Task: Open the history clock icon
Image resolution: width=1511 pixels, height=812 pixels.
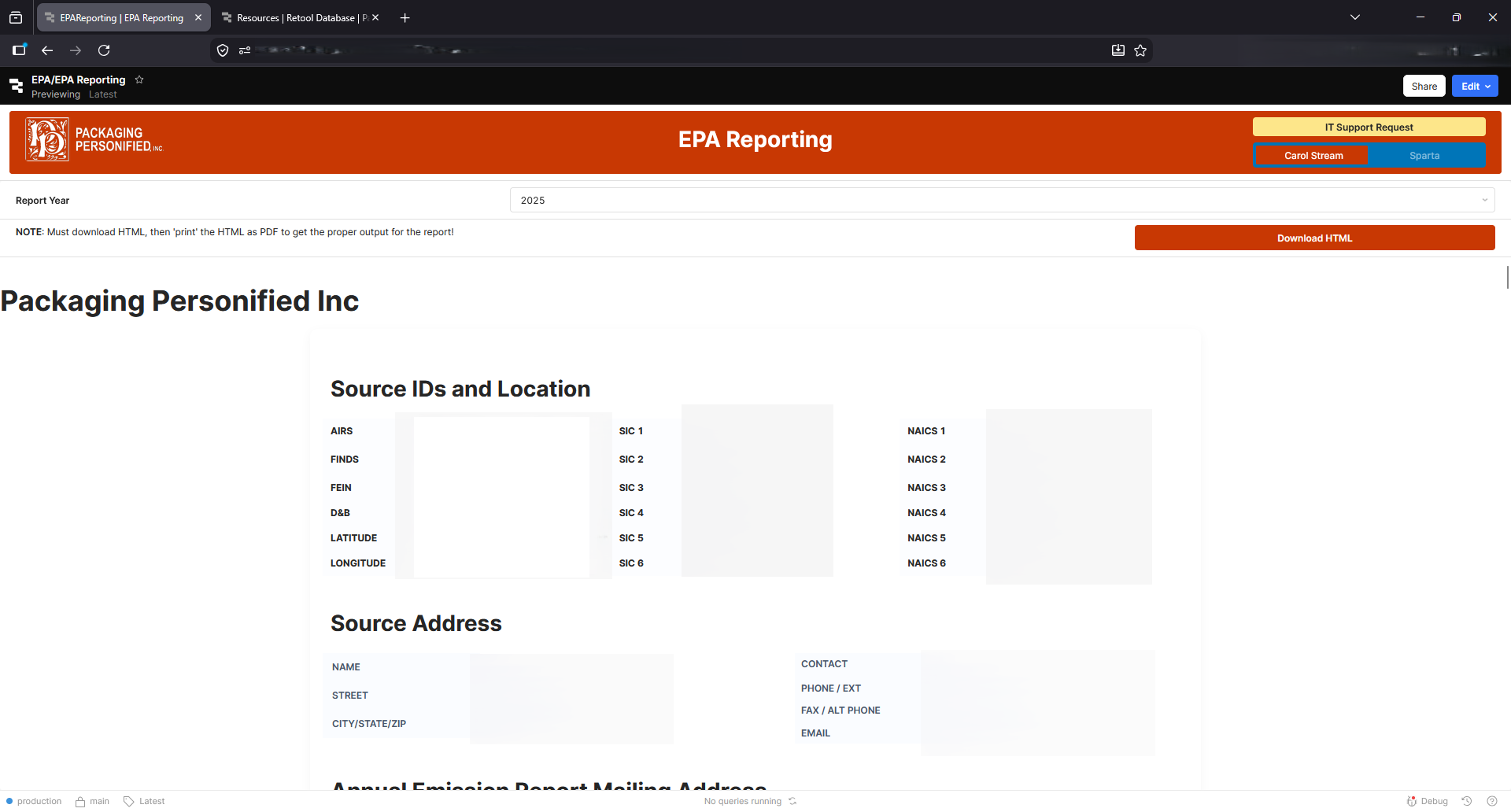Action: point(1467,801)
